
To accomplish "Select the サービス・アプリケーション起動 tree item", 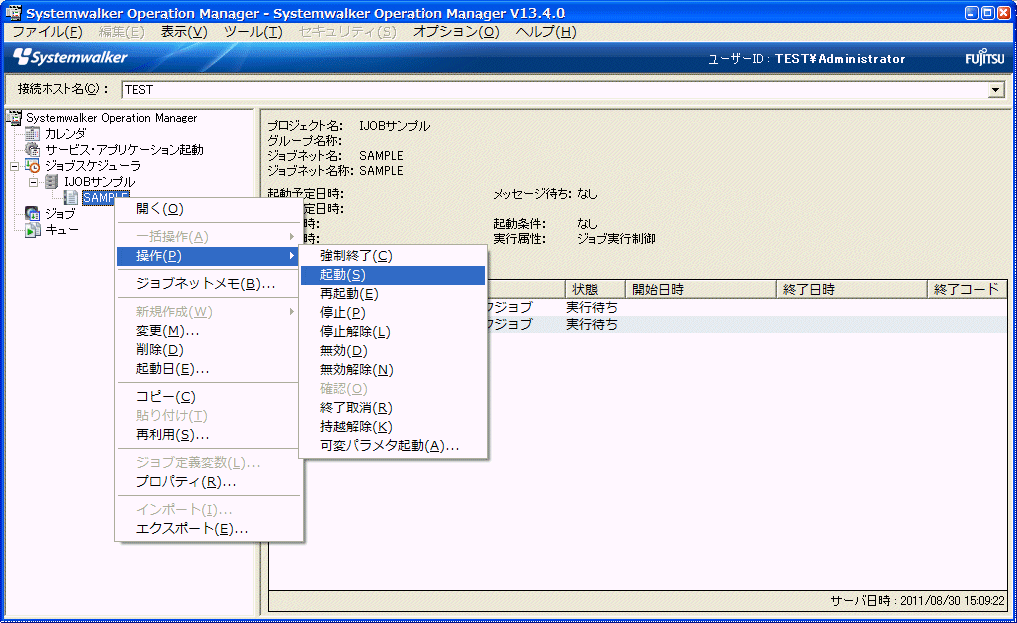I will point(124,150).
